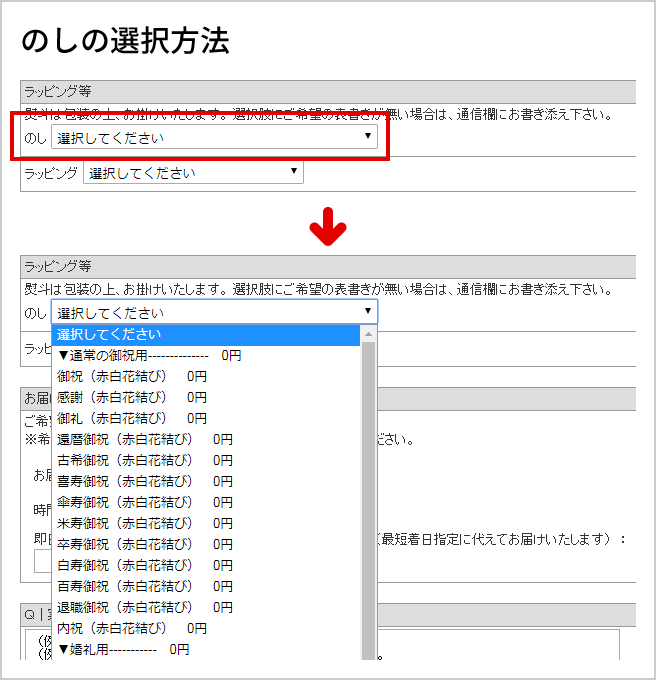Click dropdown list scroll-up arrow
The height and width of the screenshot is (680, 656).
coord(369,334)
